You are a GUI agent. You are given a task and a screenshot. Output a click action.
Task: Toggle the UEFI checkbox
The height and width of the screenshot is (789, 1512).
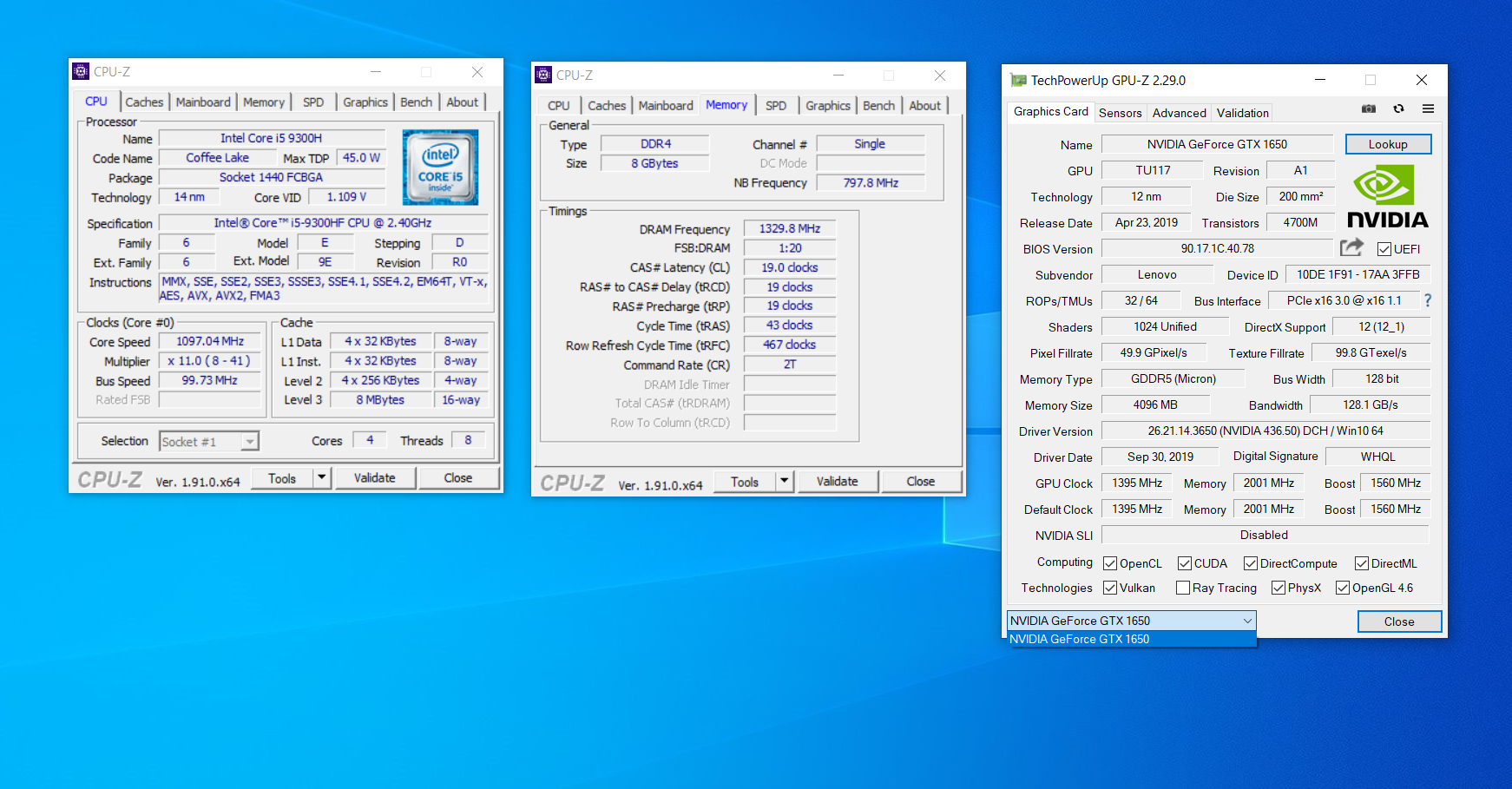(1384, 249)
